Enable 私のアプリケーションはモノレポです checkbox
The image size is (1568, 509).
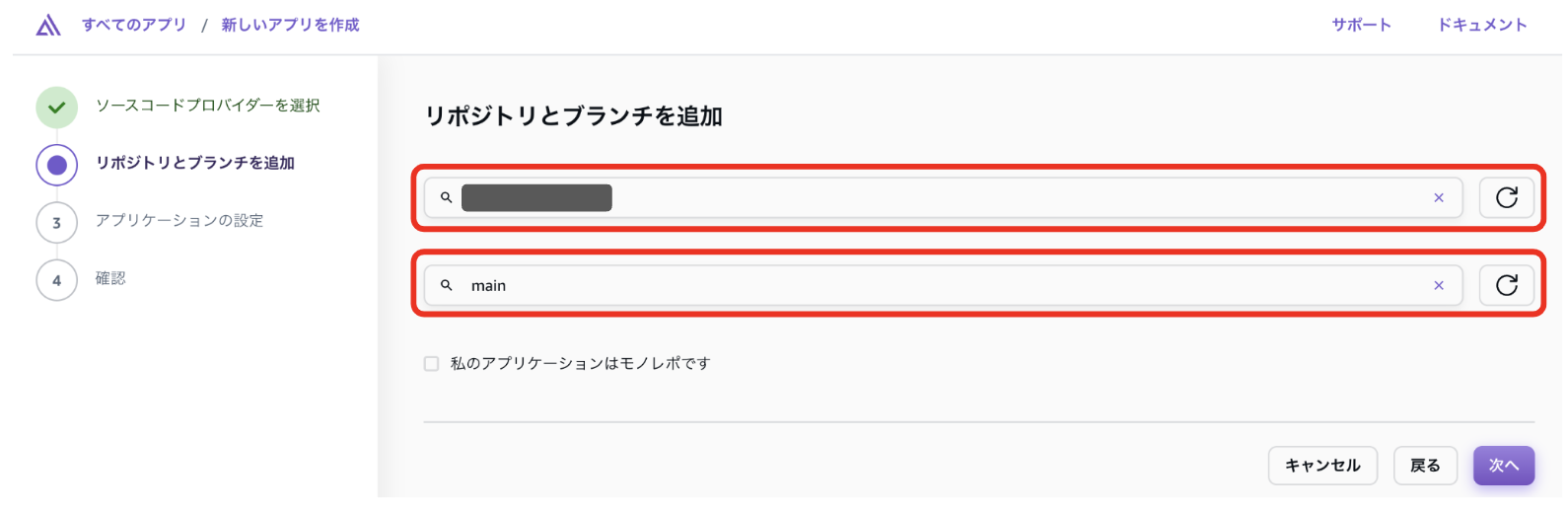[x=431, y=364]
